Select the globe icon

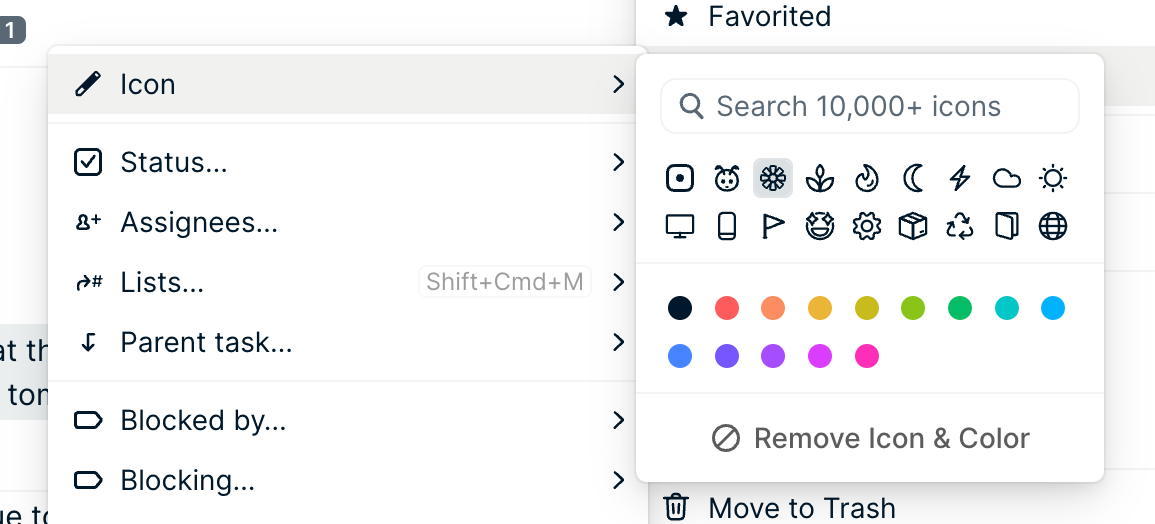tap(1053, 227)
